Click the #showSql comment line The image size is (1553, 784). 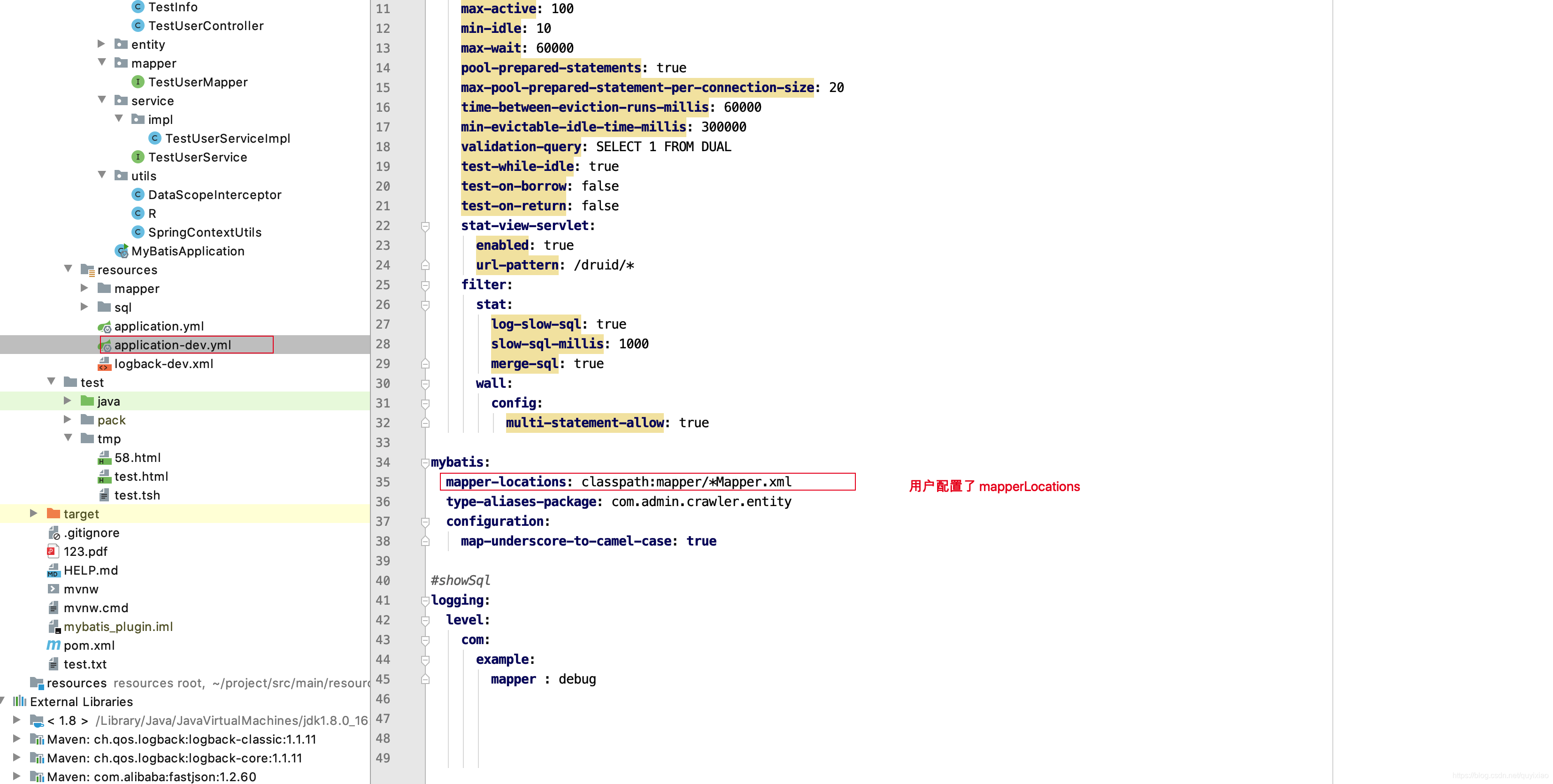pos(460,580)
